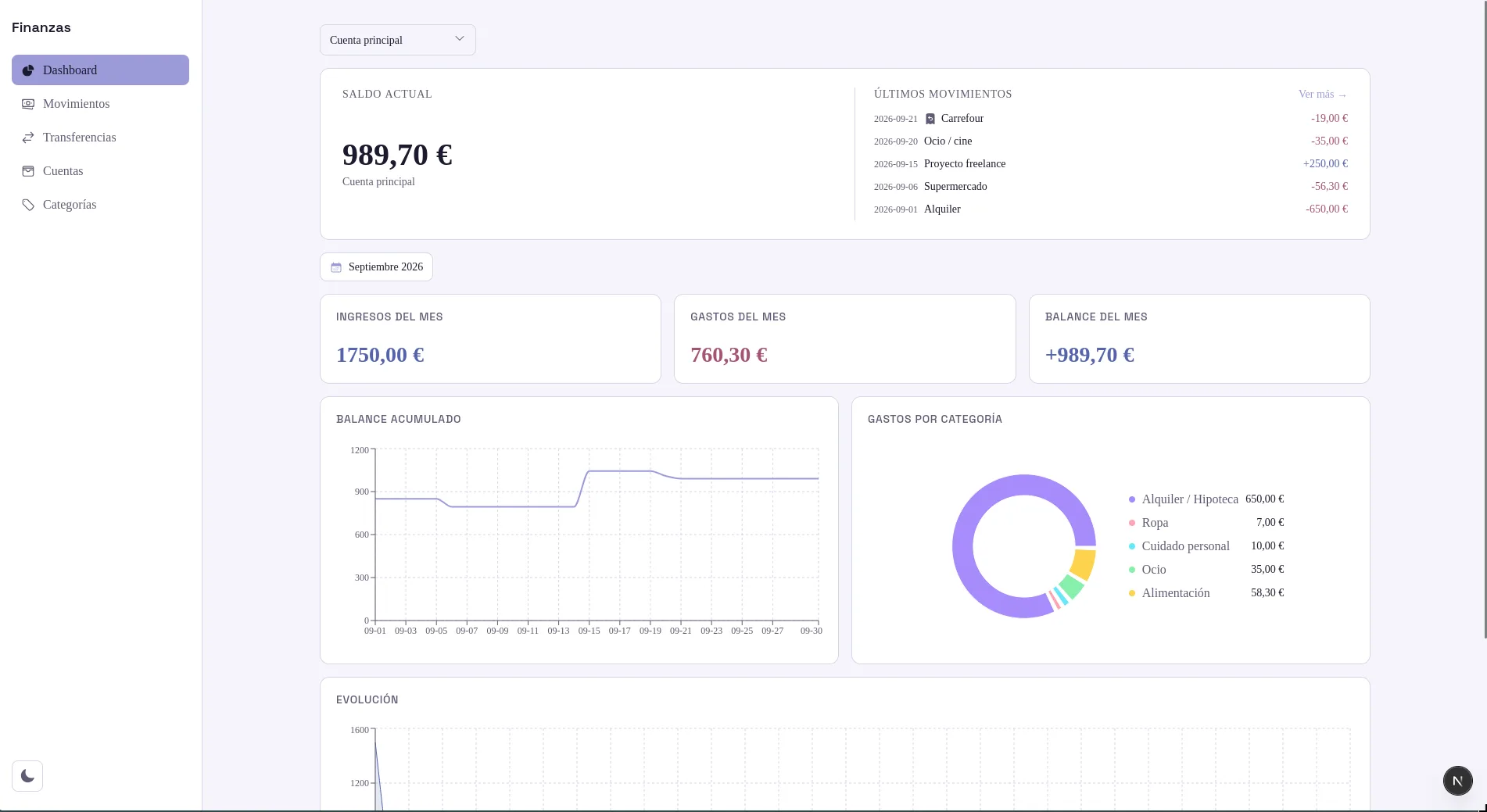Open the Cuenta principal account dropdown
Screen dimensions: 1487x812
coord(398,40)
